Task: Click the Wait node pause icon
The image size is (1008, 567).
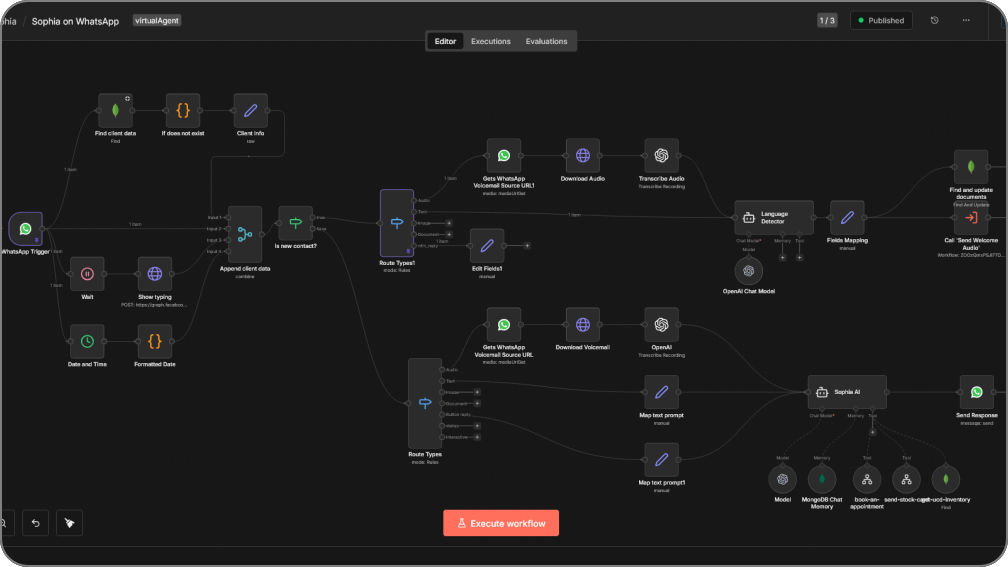Action: point(87,273)
